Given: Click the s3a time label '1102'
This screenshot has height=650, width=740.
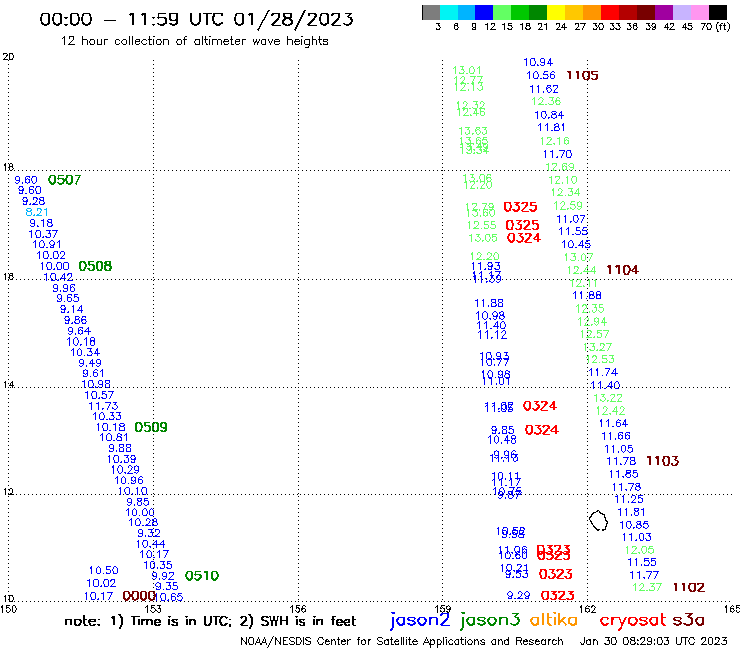Looking at the screenshot, I should pyautogui.click(x=689, y=587).
